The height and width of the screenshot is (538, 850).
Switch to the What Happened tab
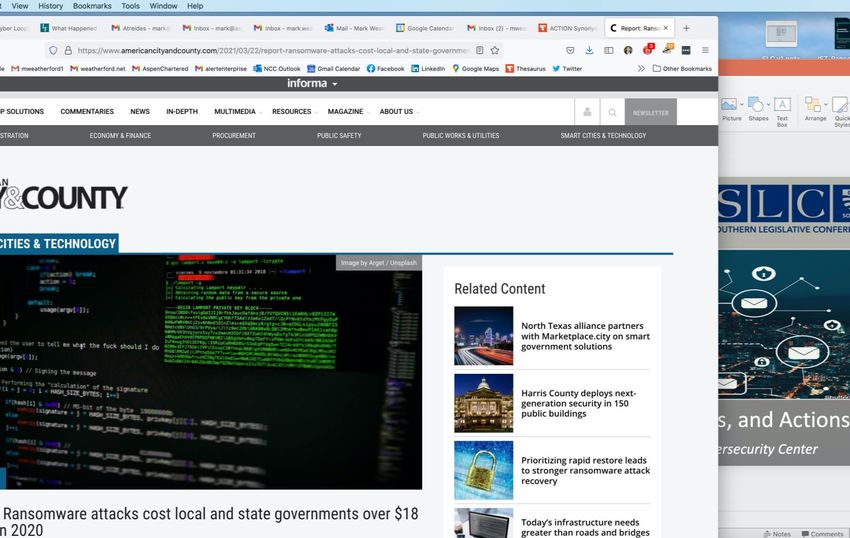69,28
